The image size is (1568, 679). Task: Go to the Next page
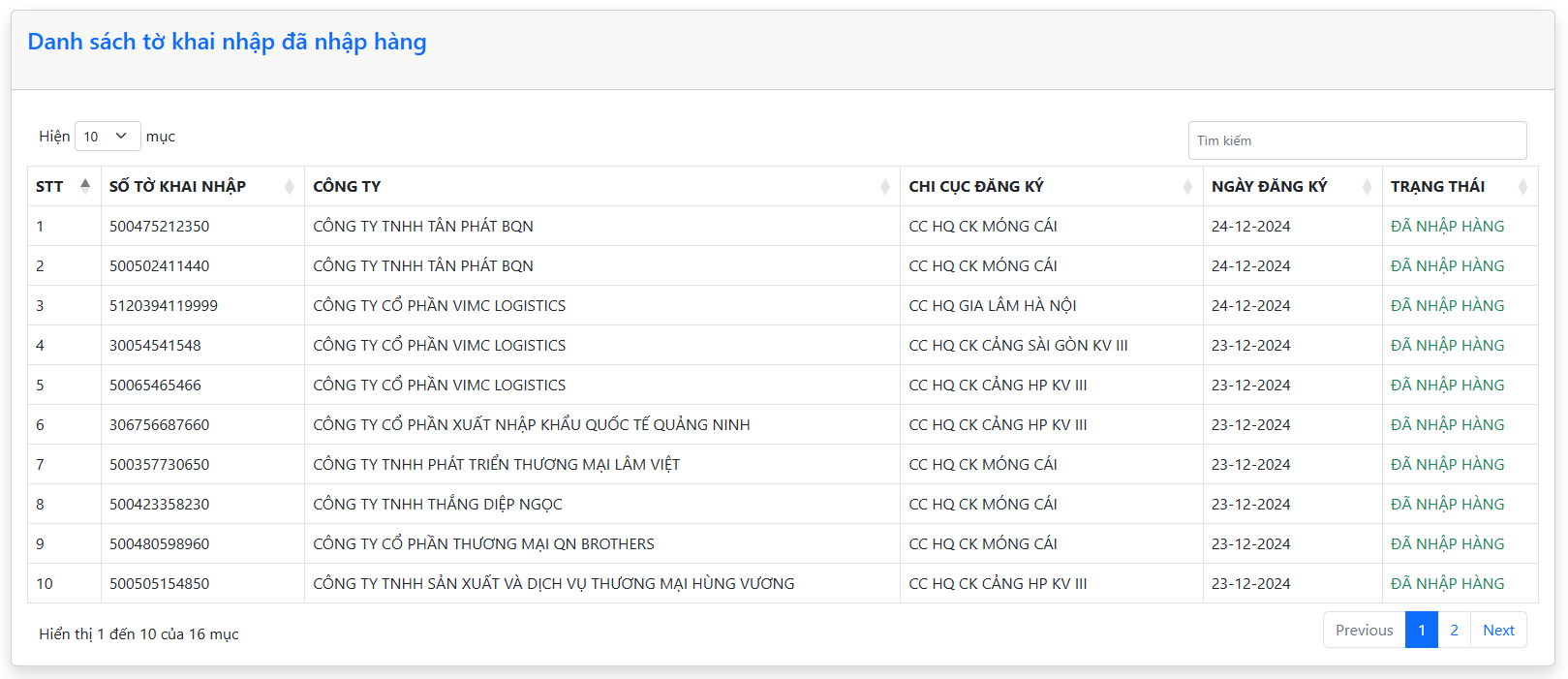pyautogui.click(x=1498, y=630)
